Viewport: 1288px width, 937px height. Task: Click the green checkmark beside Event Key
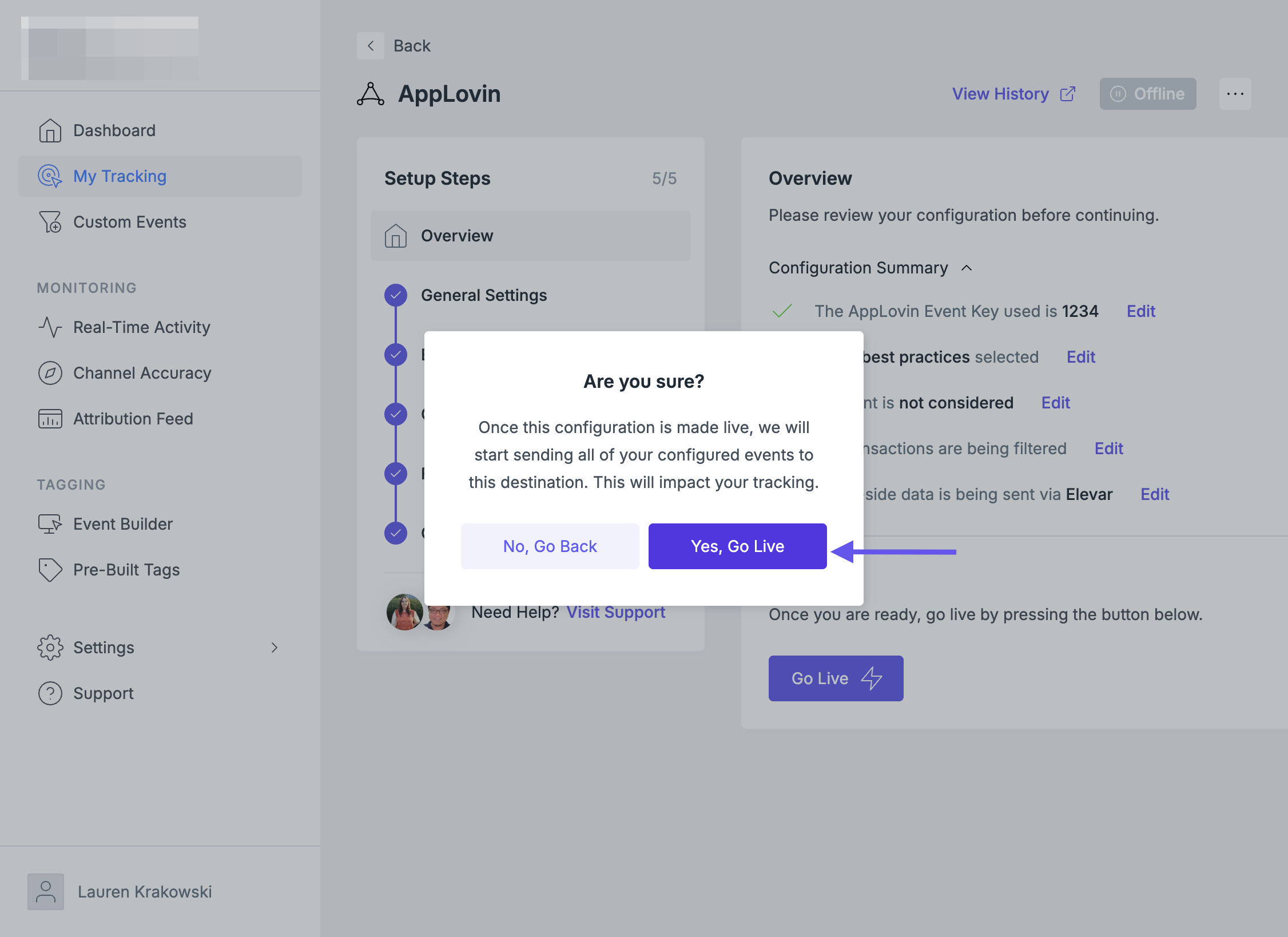pyautogui.click(x=782, y=311)
